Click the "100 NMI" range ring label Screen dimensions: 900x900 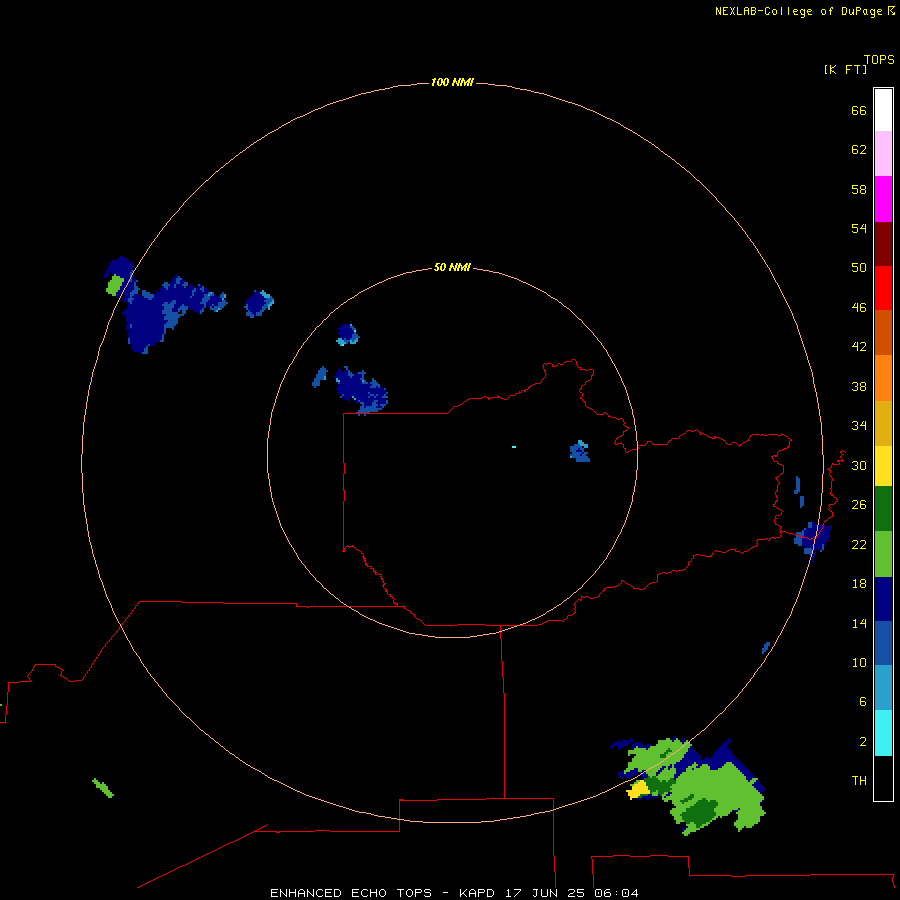click(452, 82)
